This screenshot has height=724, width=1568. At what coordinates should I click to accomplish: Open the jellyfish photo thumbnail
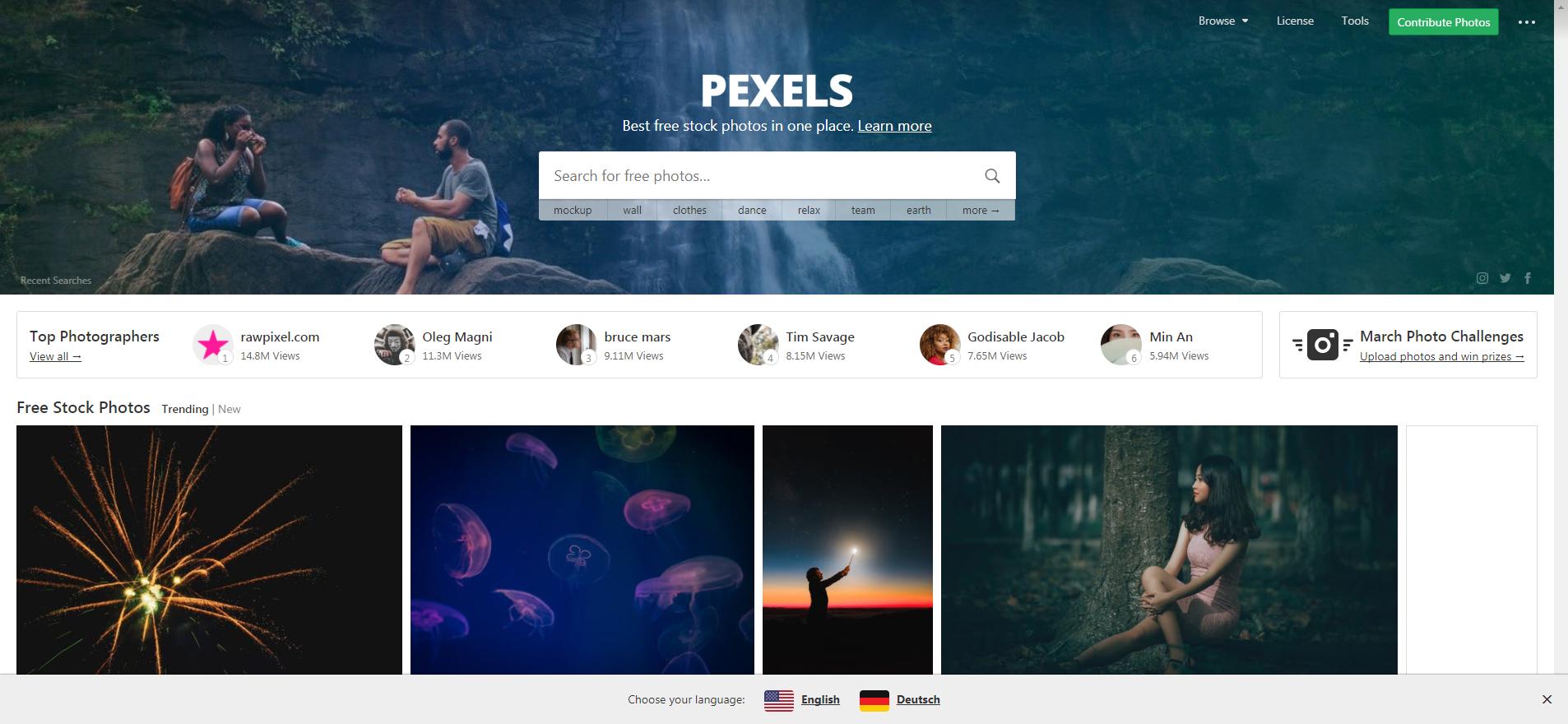click(x=582, y=550)
